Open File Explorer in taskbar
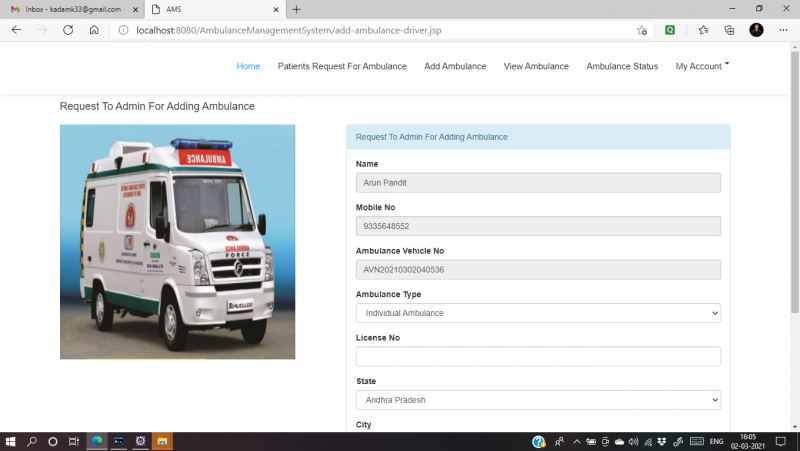The height and width of the screenshot is (451, 800). click(x=162, y=441)
